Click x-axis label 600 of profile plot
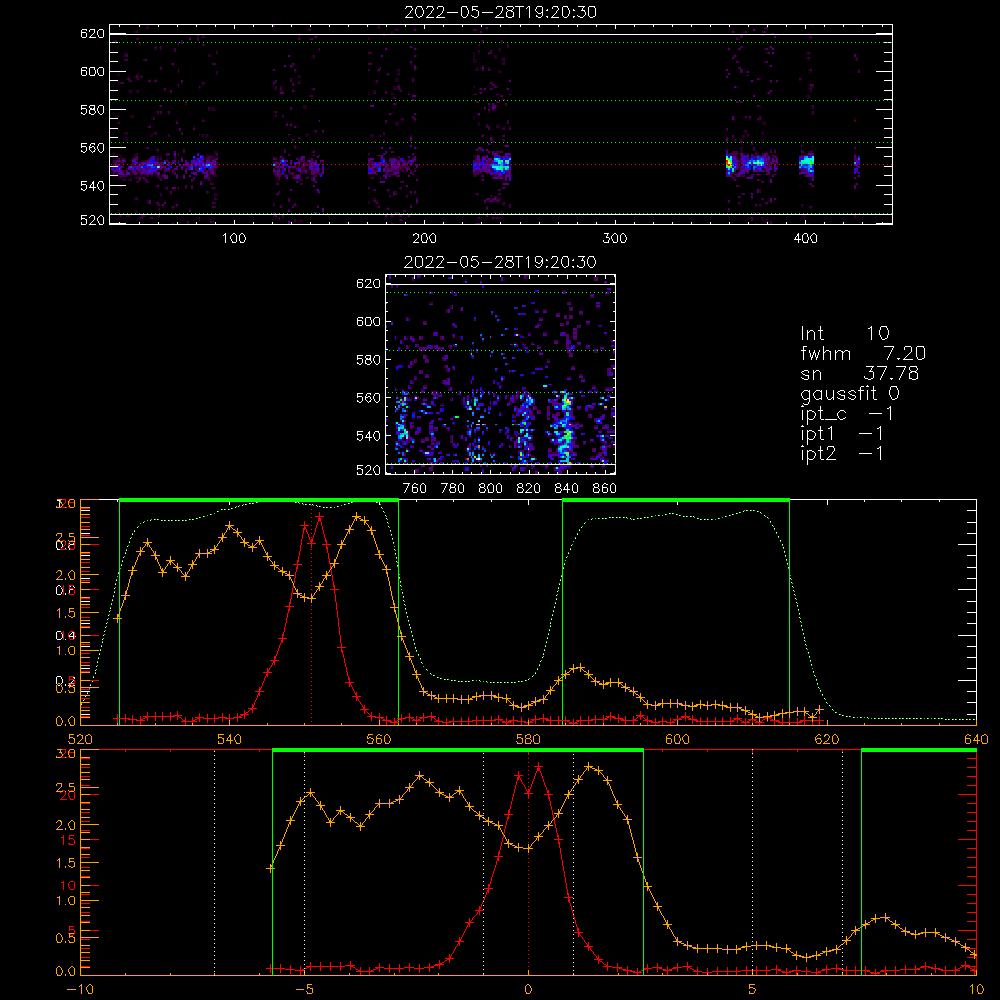The width and height of the screenshot is (1000, 1000). tap(677, 740)
